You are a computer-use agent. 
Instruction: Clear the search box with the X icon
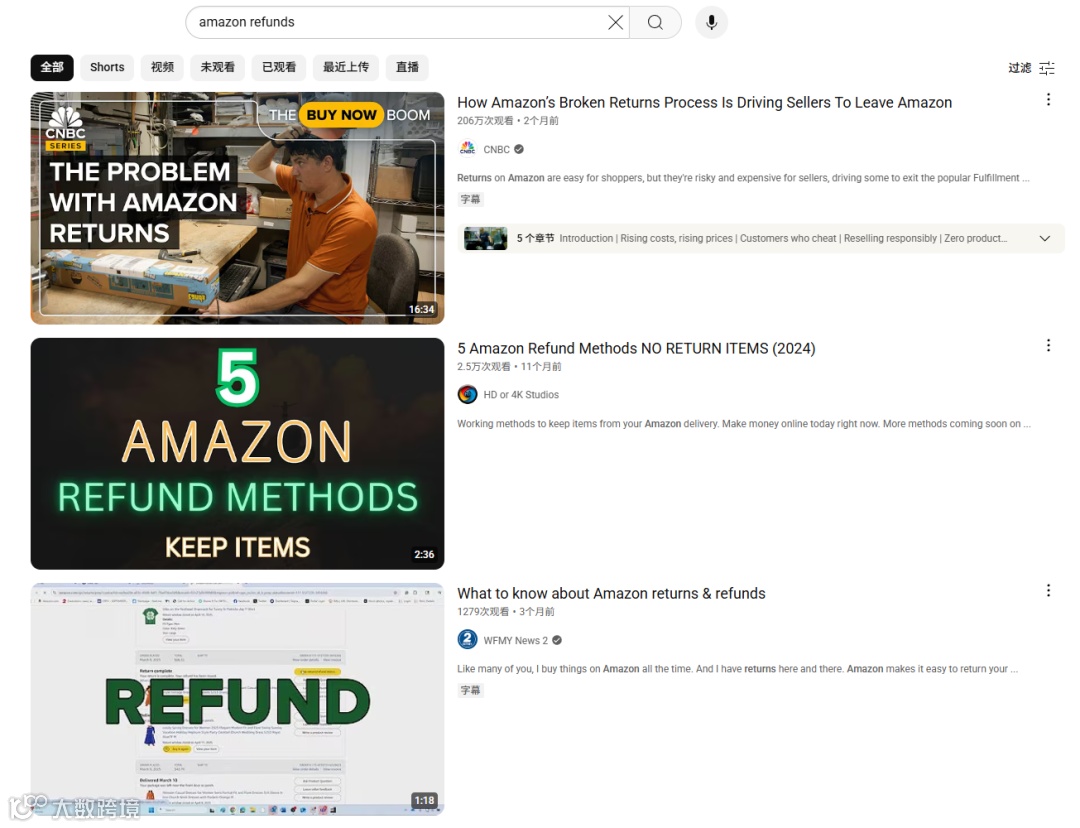(615, 22)
